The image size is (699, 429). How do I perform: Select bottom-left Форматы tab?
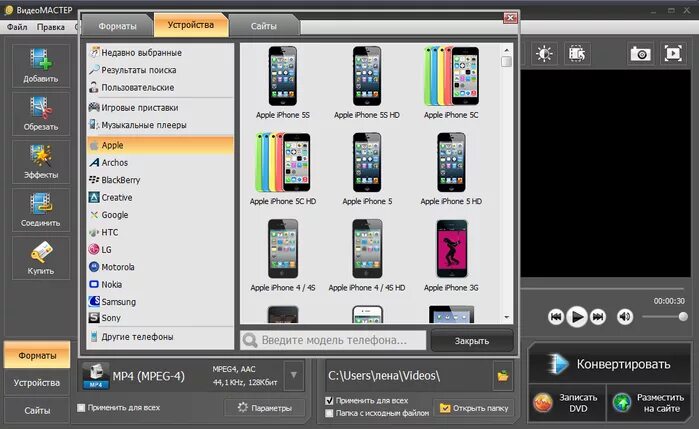[x=37, y=355]
